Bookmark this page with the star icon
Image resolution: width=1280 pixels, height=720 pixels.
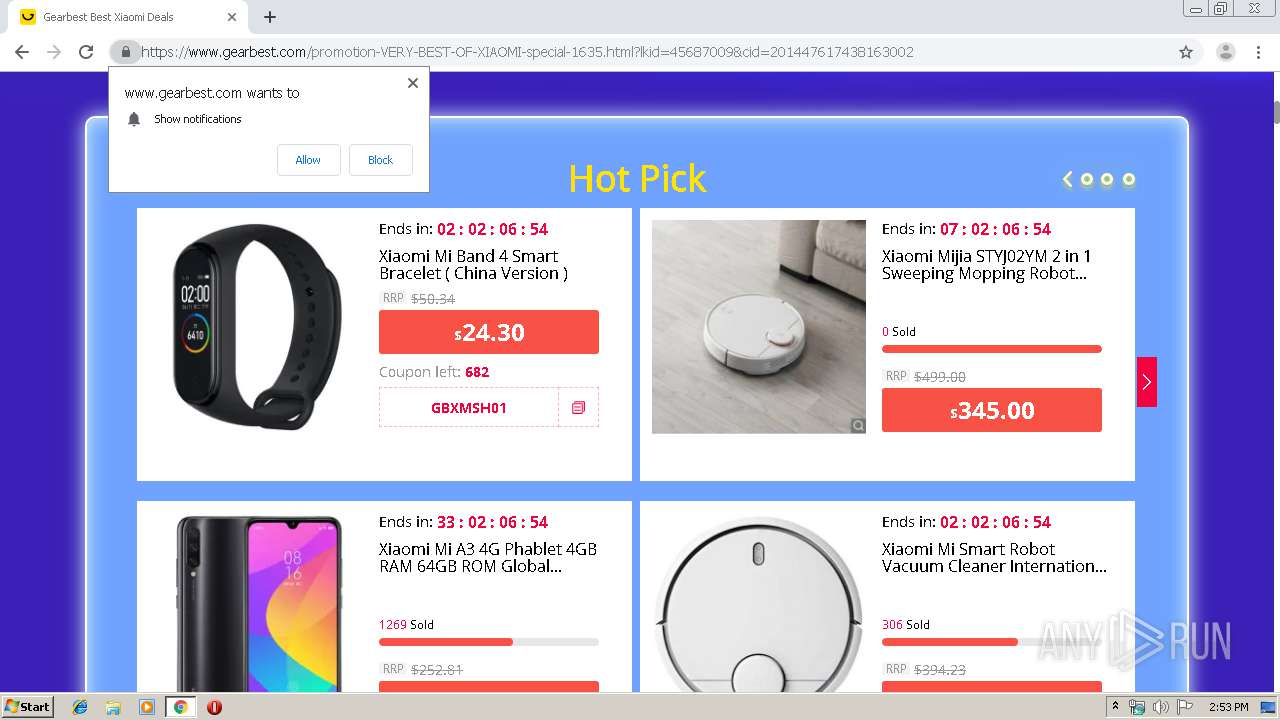1186,52
